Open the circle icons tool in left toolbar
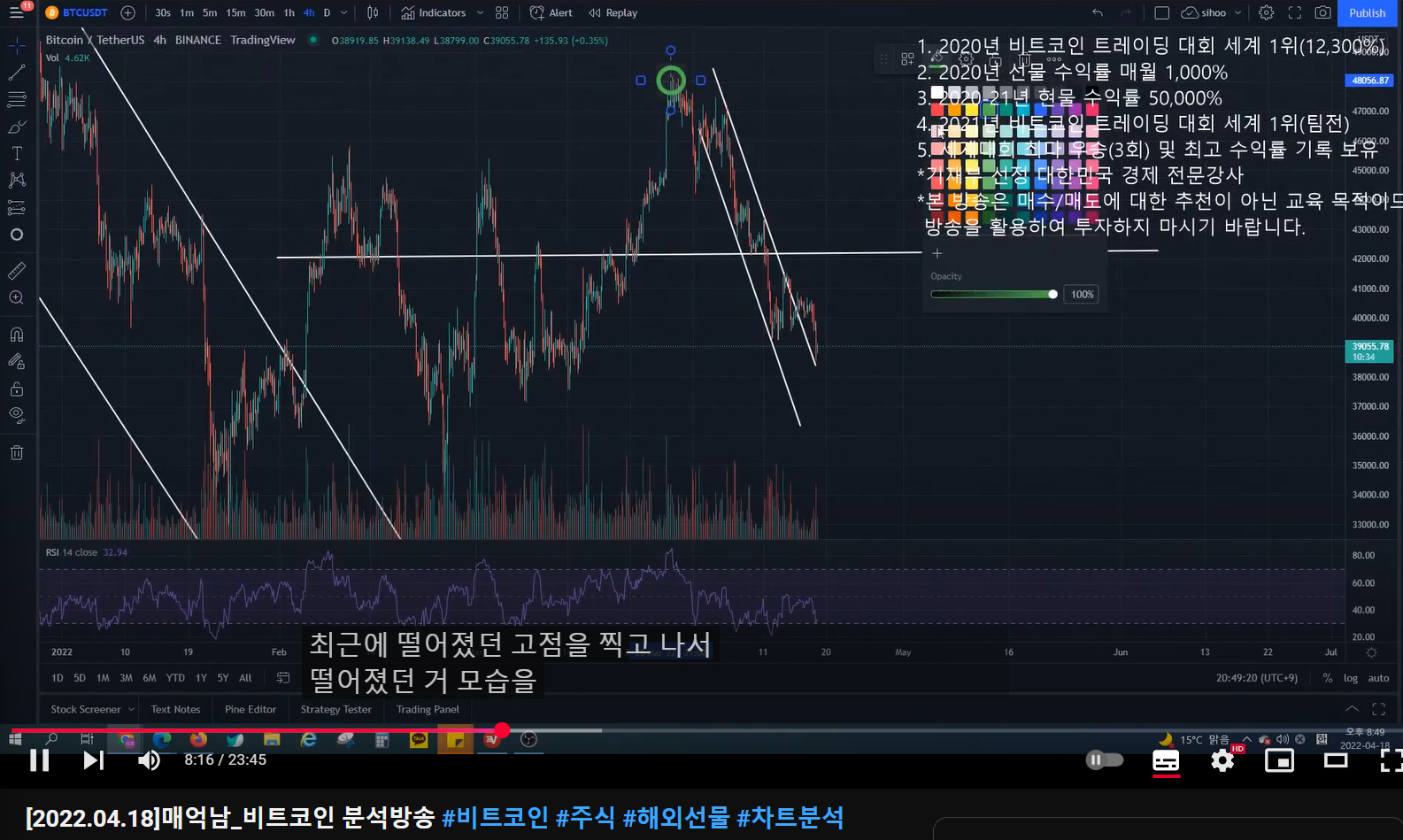This screenshot has width=1403, height=840. [x=17, y=235]
